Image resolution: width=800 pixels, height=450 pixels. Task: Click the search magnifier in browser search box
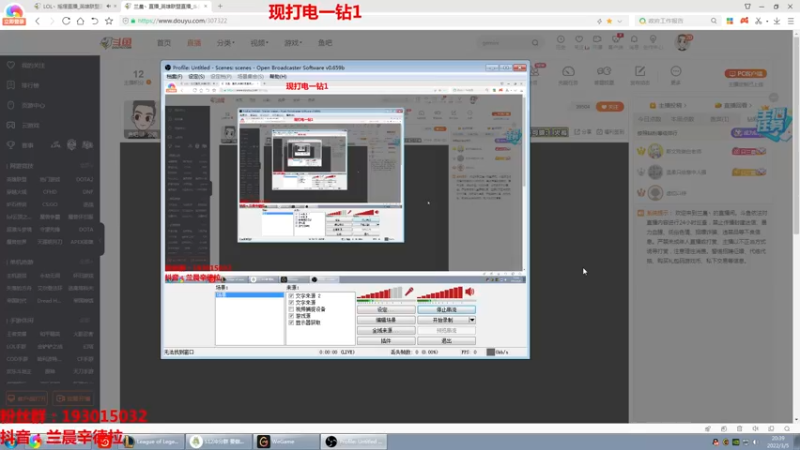(713, 21)
